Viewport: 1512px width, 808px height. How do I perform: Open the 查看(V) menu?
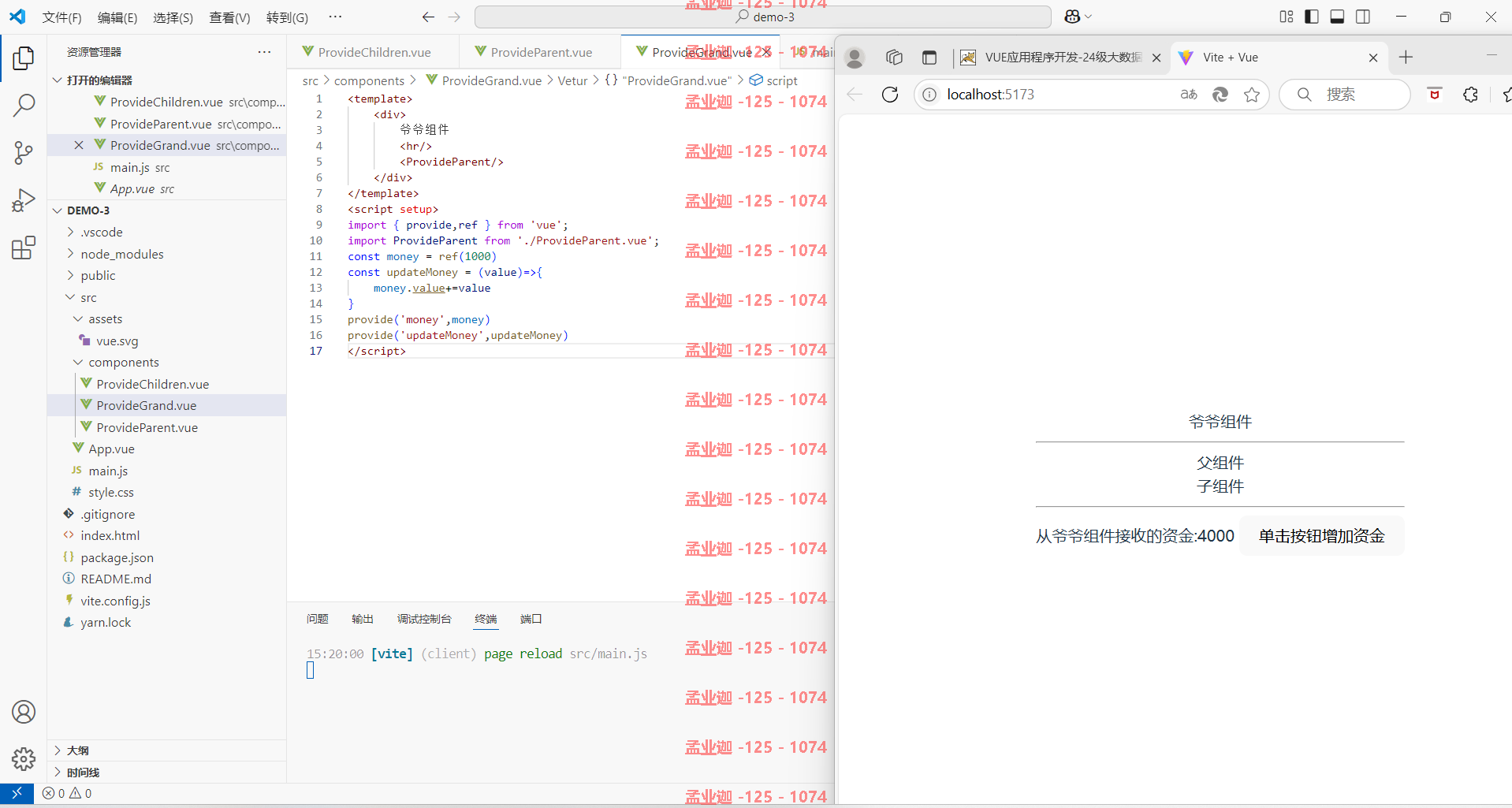pyautogui.click(x=229, y=17)
